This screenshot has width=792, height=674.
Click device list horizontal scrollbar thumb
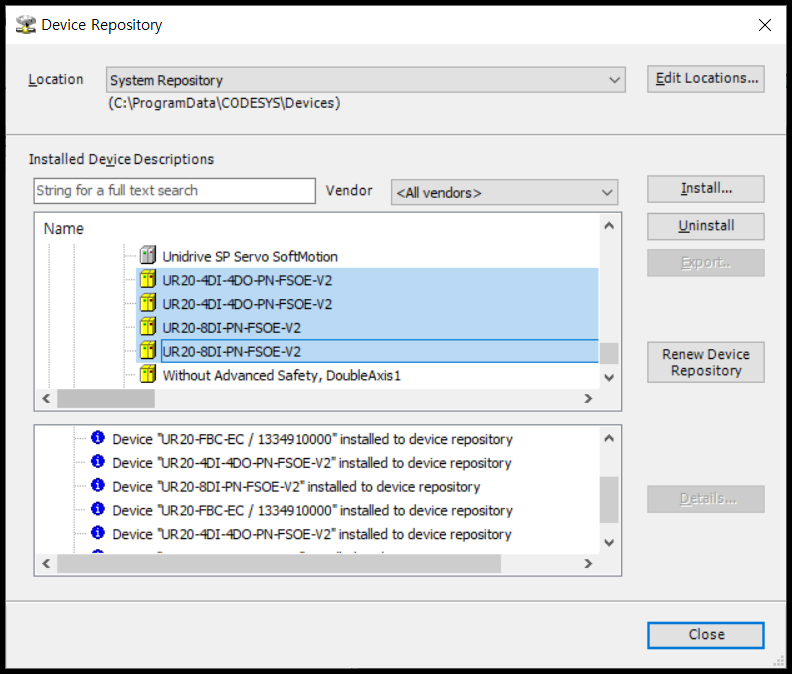(106, 399)
